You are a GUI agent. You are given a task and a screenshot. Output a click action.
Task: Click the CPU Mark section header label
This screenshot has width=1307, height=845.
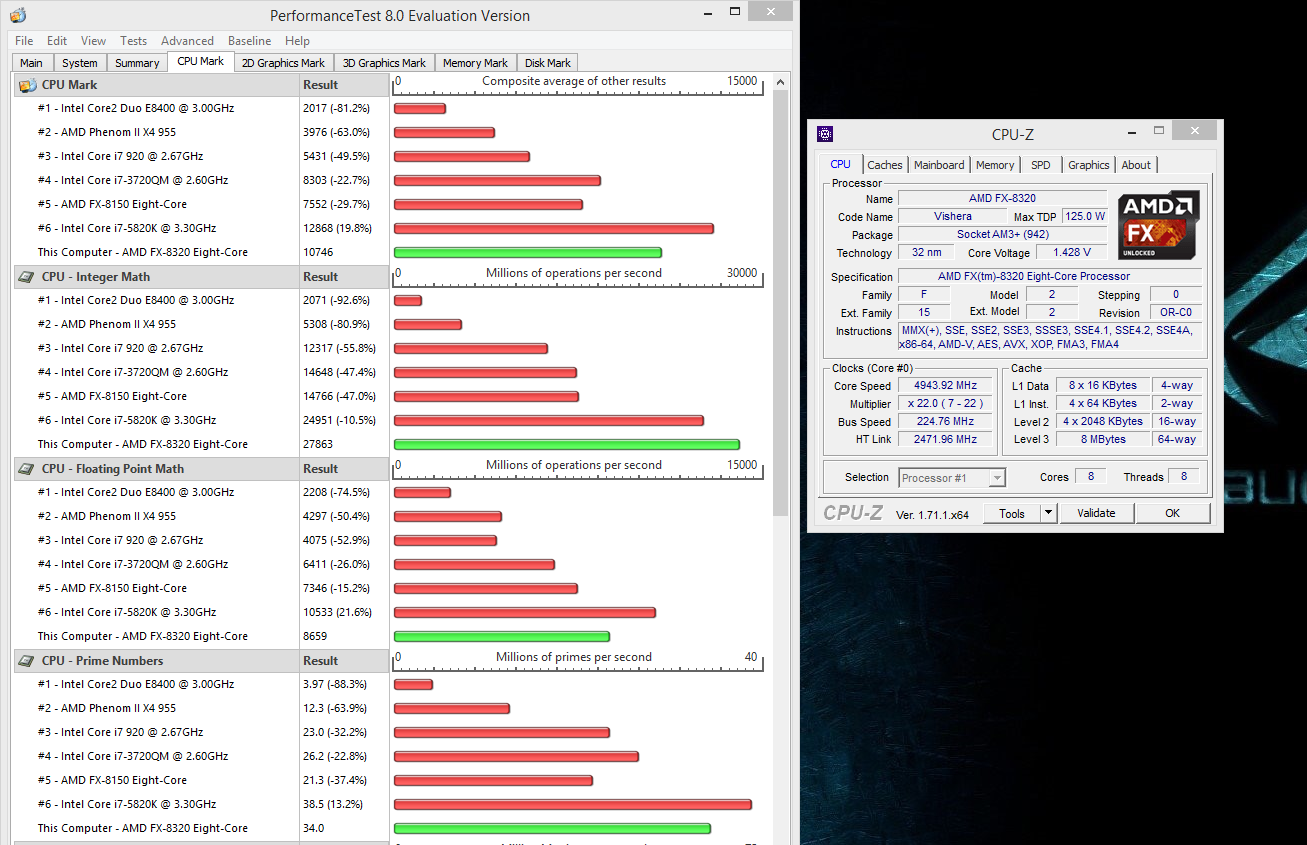(x=69, y=85)
